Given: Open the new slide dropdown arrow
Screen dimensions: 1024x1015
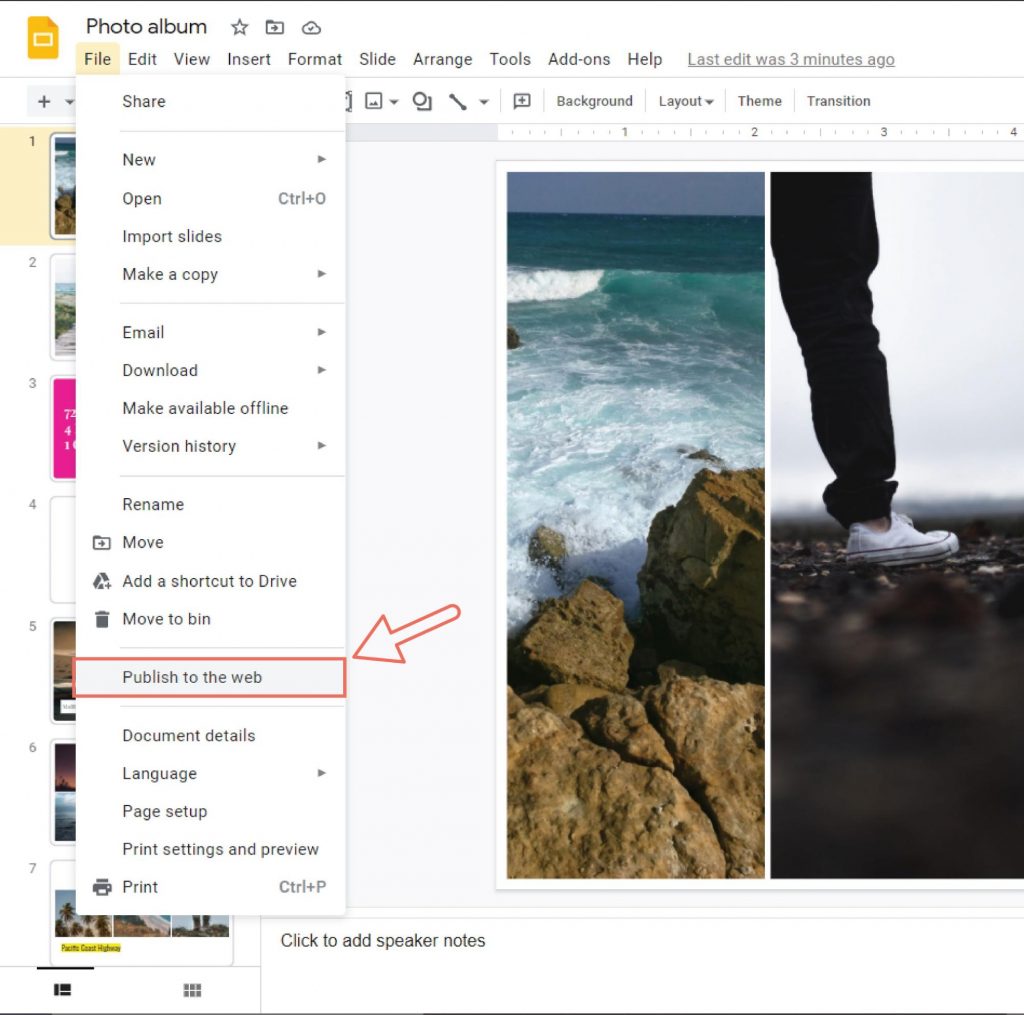Looking at the screenshot, I should click(x=69, y=102).
